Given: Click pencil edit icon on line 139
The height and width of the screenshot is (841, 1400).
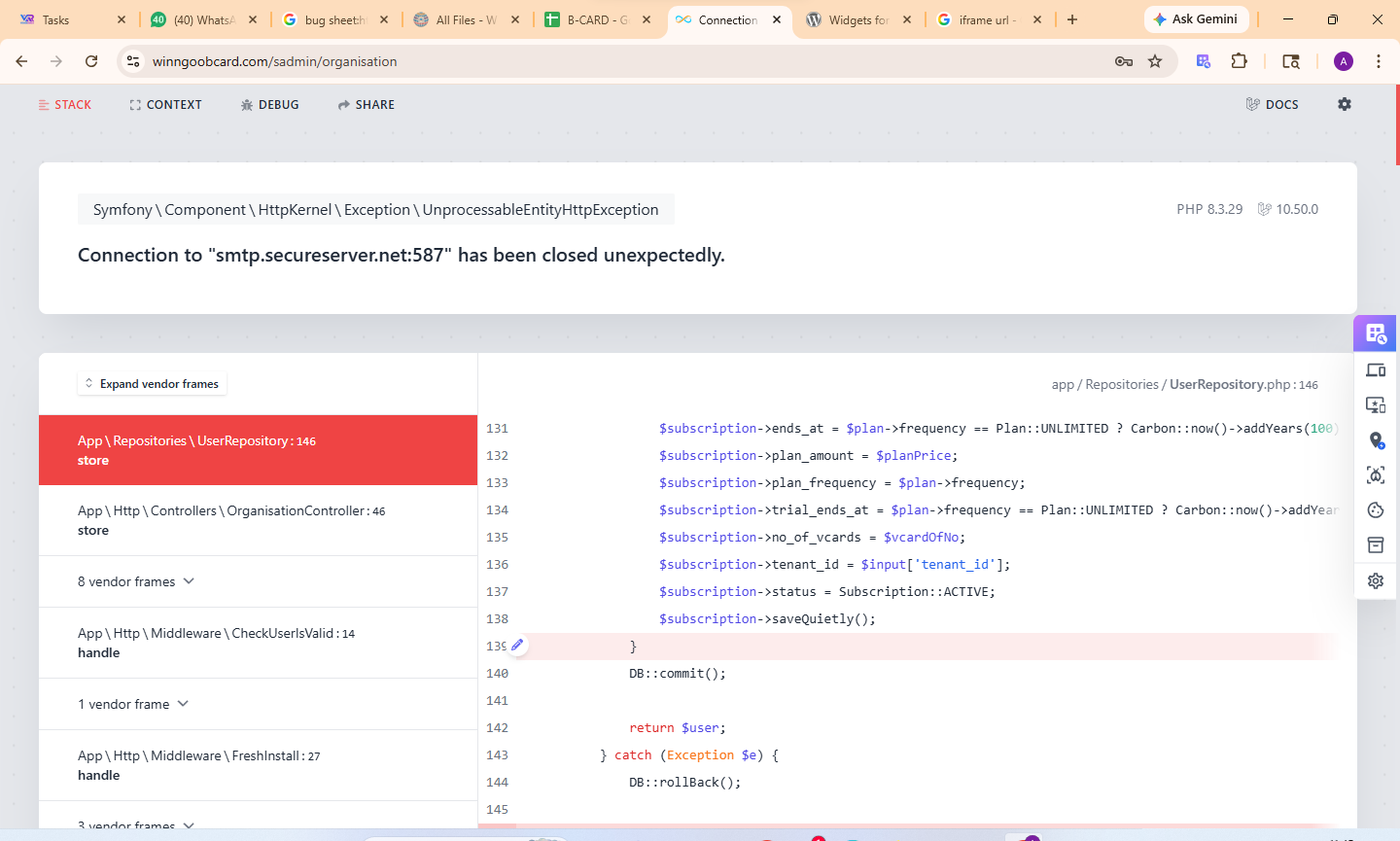Looking at the screenshot, I should tap(517, 645).
